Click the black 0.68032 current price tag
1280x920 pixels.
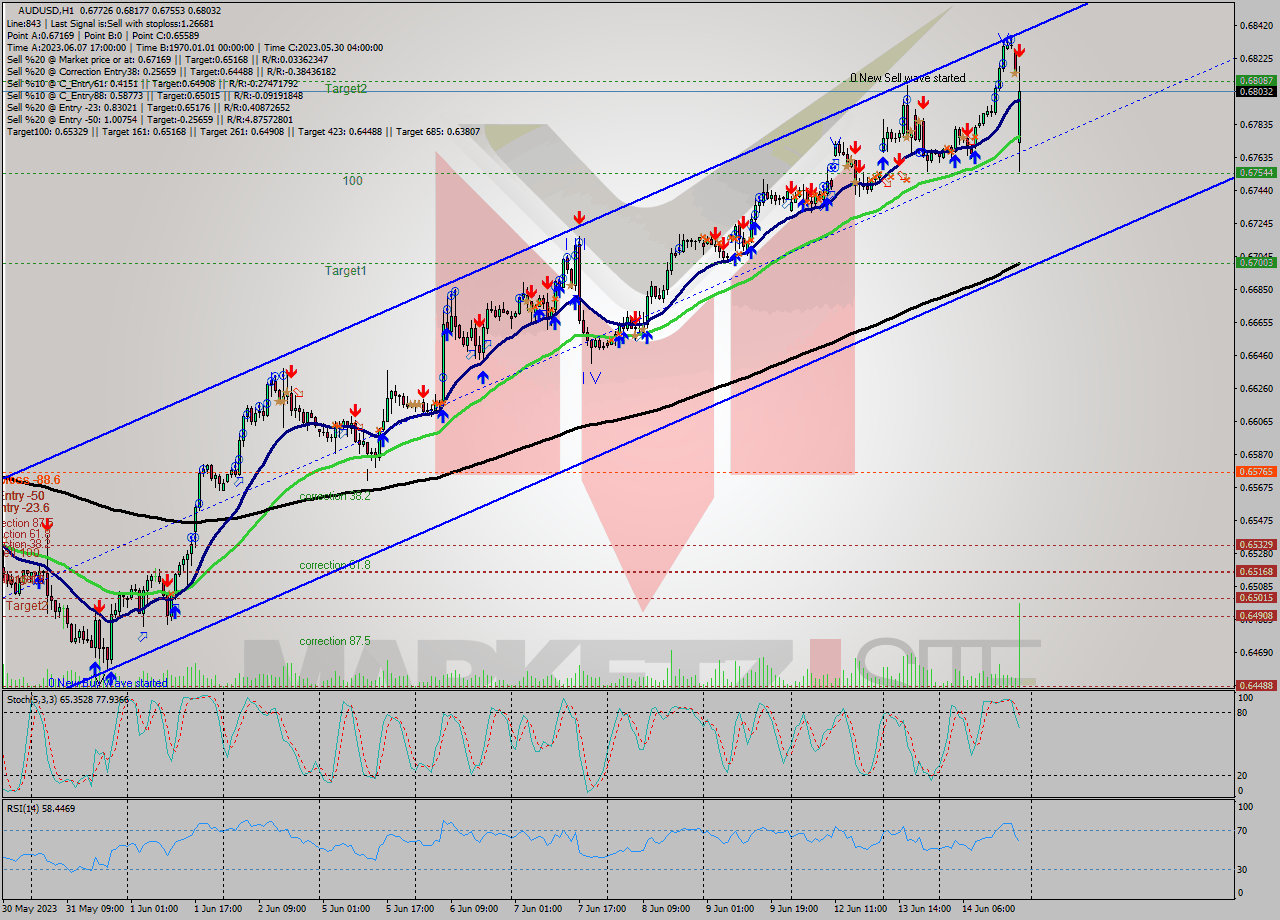(x=1255, y=91)
